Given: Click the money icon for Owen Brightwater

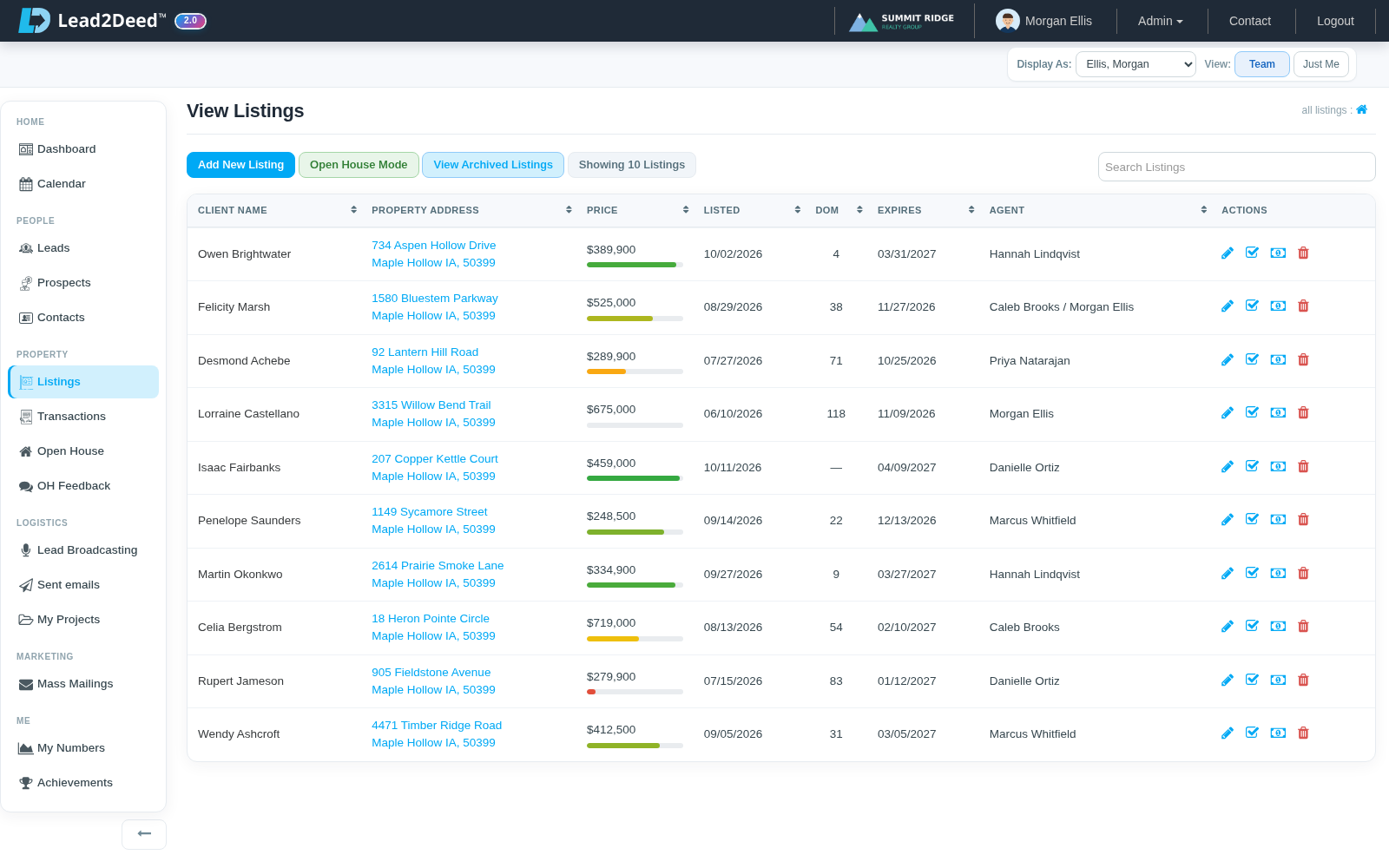Looking at the screenshot, I should 1278,253.
